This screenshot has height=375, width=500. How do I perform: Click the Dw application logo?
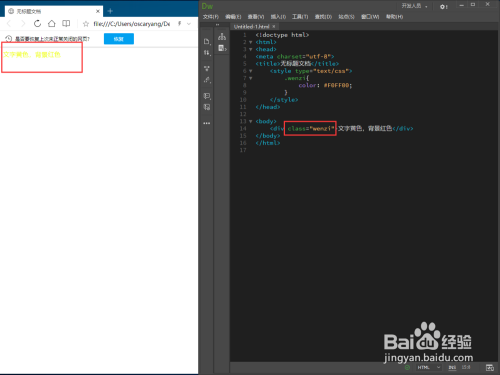(x=207, y=6)
